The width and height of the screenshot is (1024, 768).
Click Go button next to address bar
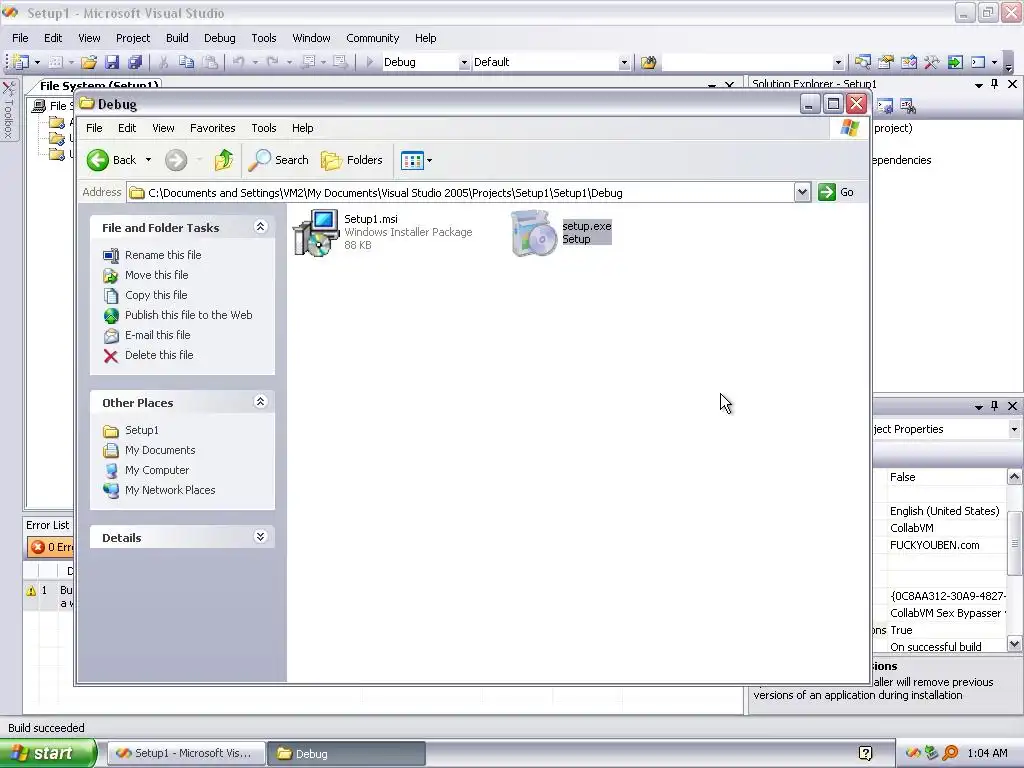tap(836, 192)
